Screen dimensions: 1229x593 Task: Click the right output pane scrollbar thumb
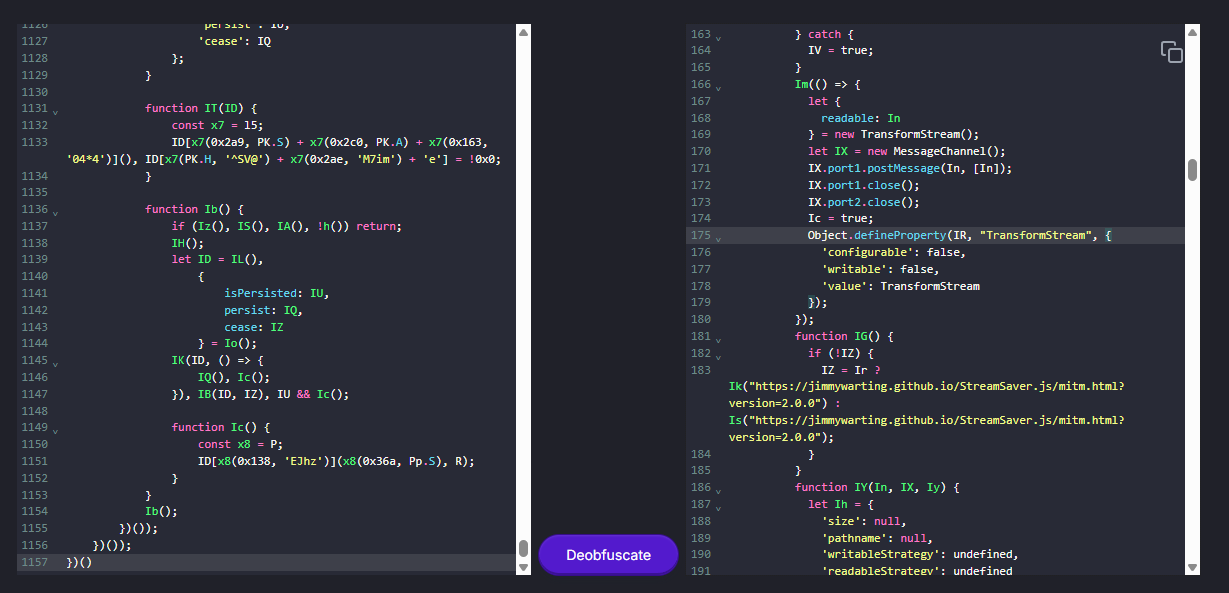tap(1192, 170)
